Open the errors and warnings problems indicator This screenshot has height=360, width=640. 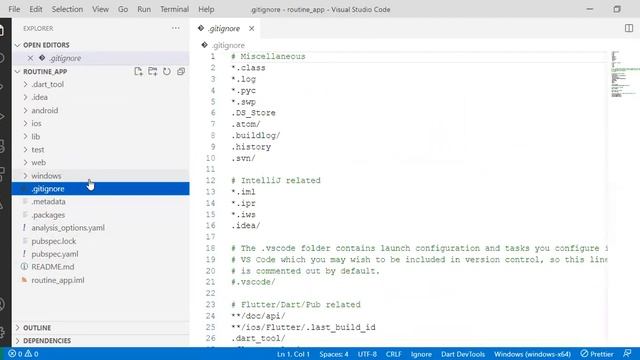[23, 354]
